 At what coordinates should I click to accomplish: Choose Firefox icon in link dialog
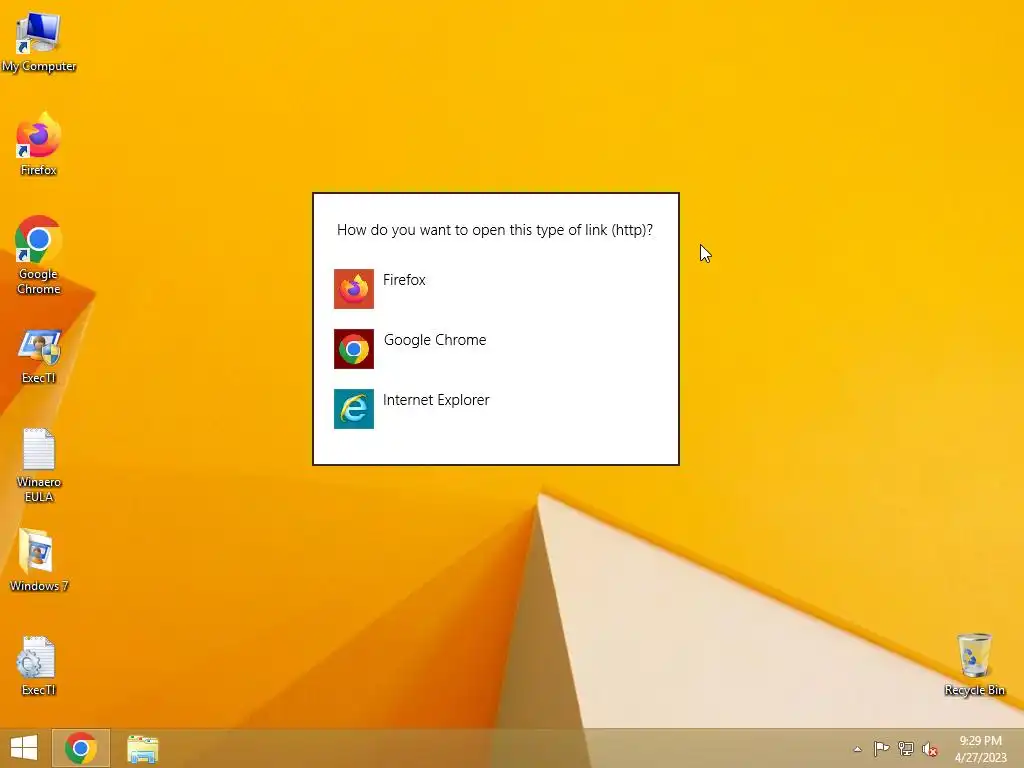354,289
